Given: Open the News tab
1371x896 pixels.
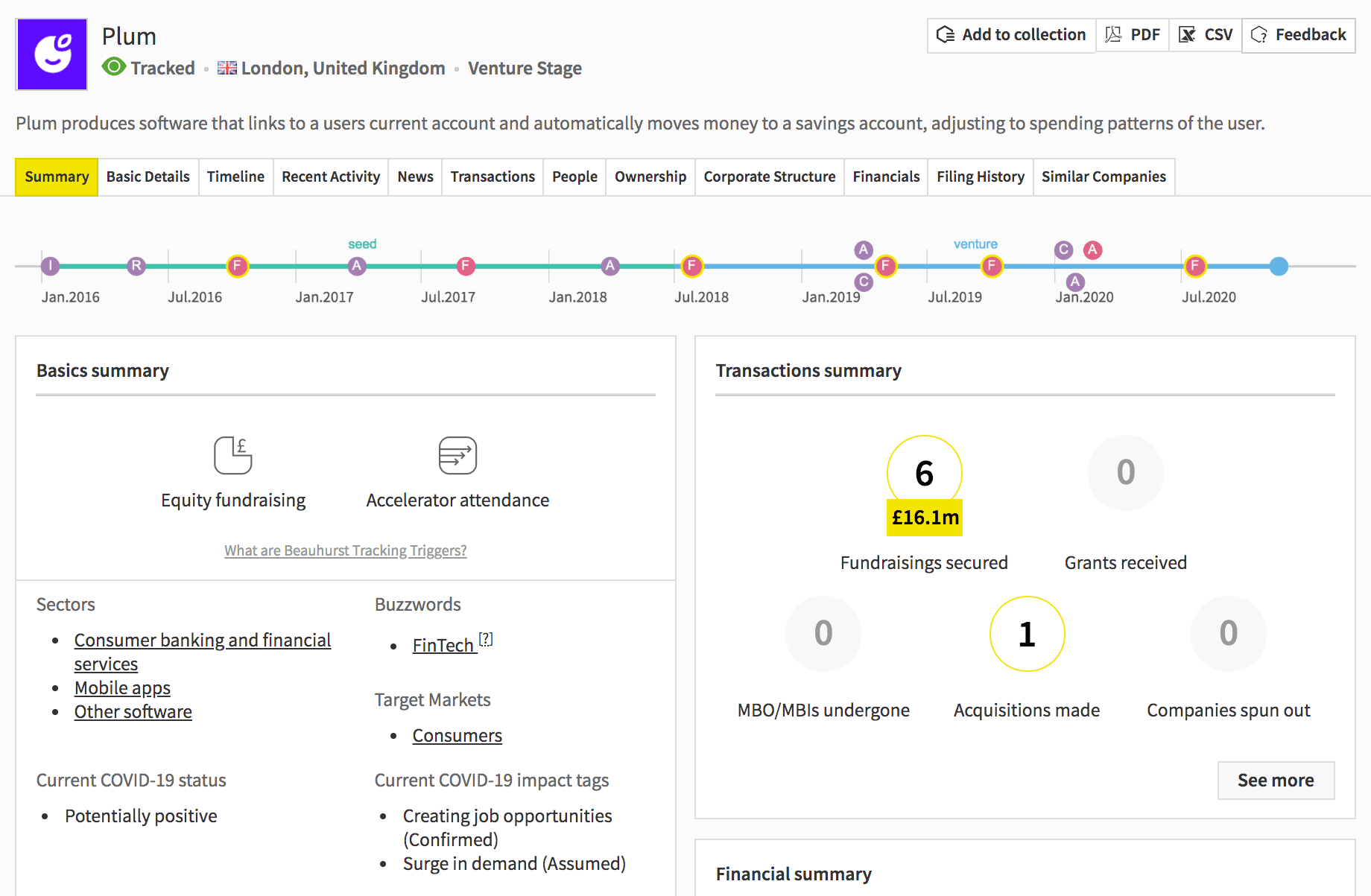Looking at the screenshot, I should (415, 177).
